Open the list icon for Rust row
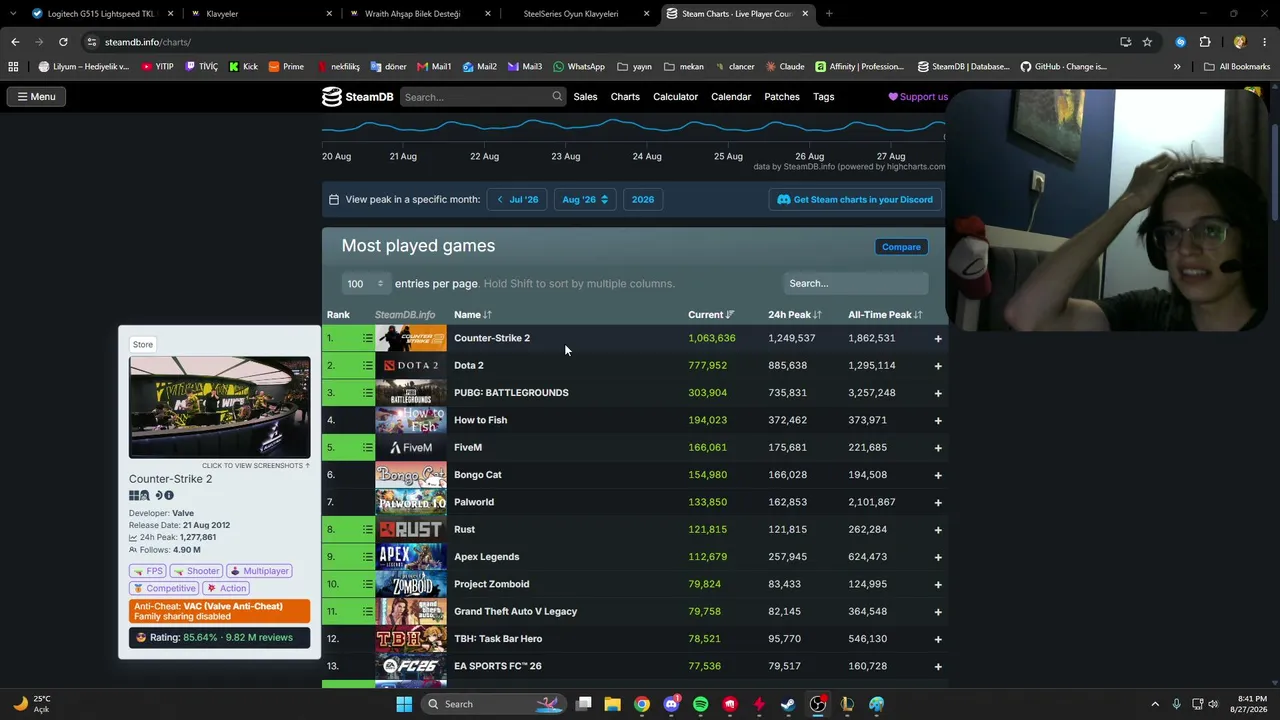This screenshot has height=720, width=1280. coord(367,529)
